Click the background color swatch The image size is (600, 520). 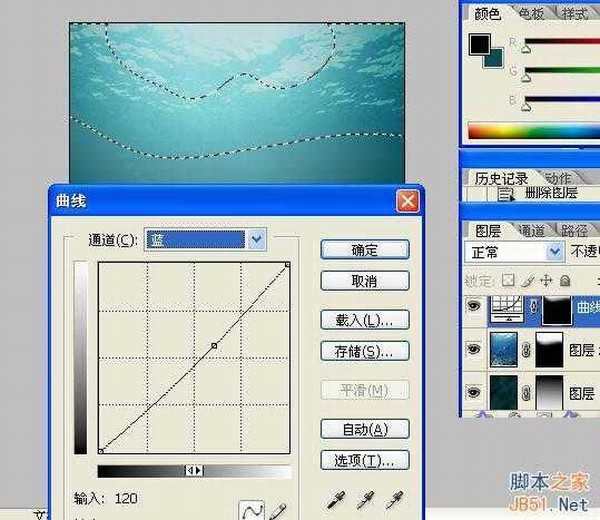tap(495, 59)
